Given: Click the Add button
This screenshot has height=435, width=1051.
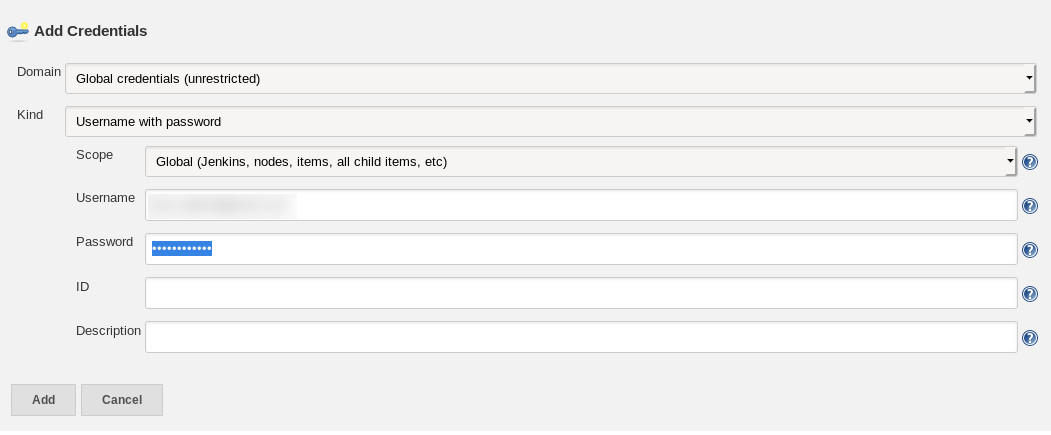Looking at the screenshot, I should coord(44,399).
